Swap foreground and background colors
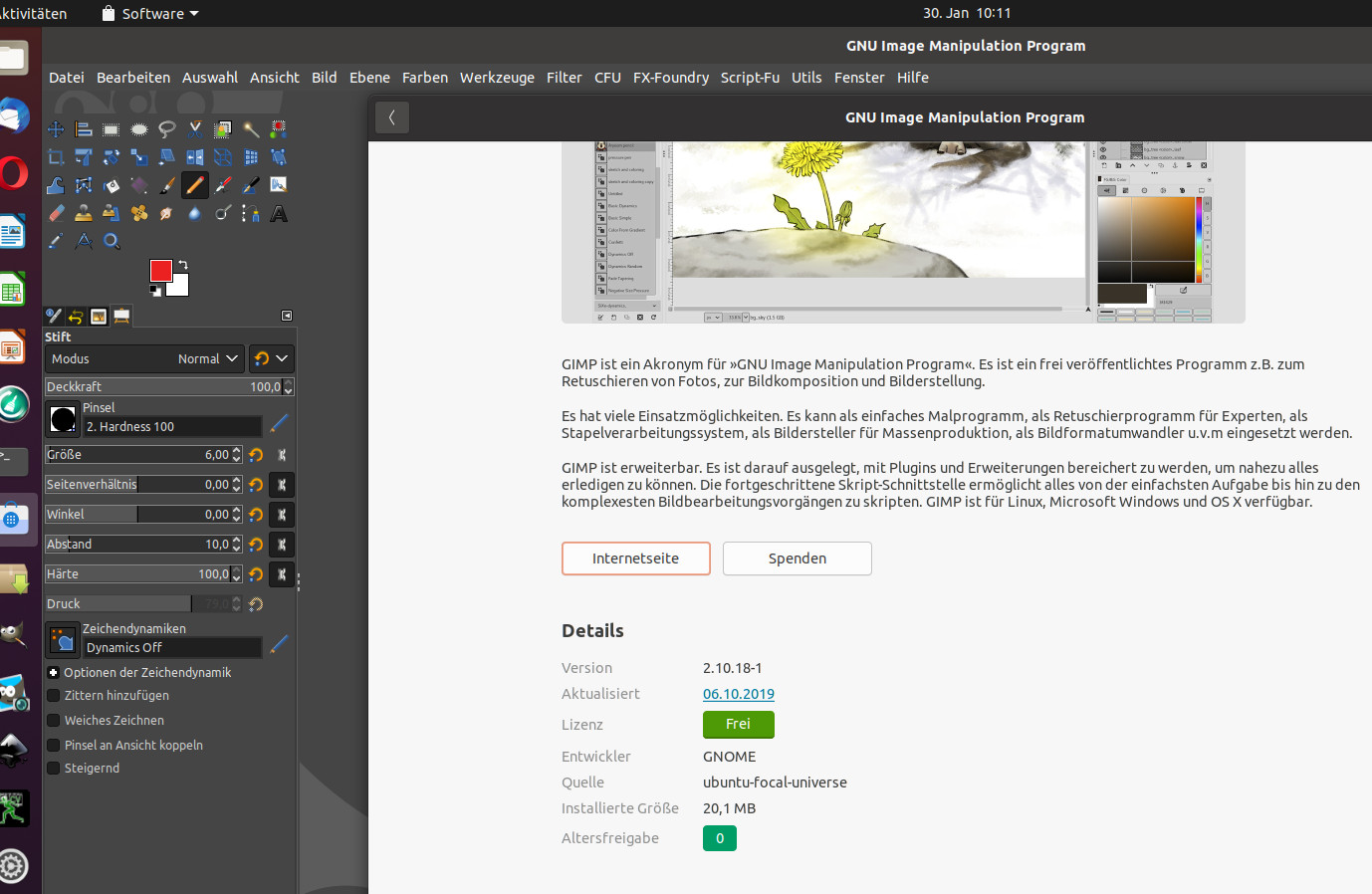Image resolution: width=1372 pixels, height=894 pixels. tap(183, 265)
